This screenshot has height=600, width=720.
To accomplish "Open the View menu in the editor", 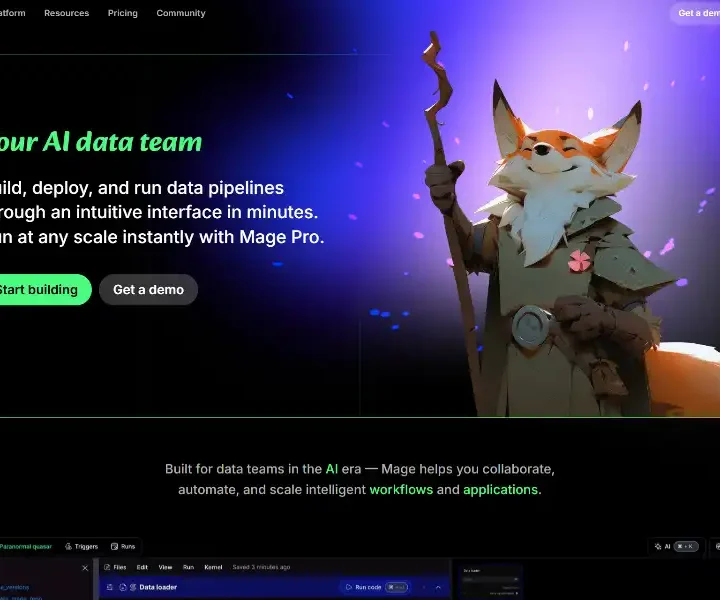I will point(165,567).
